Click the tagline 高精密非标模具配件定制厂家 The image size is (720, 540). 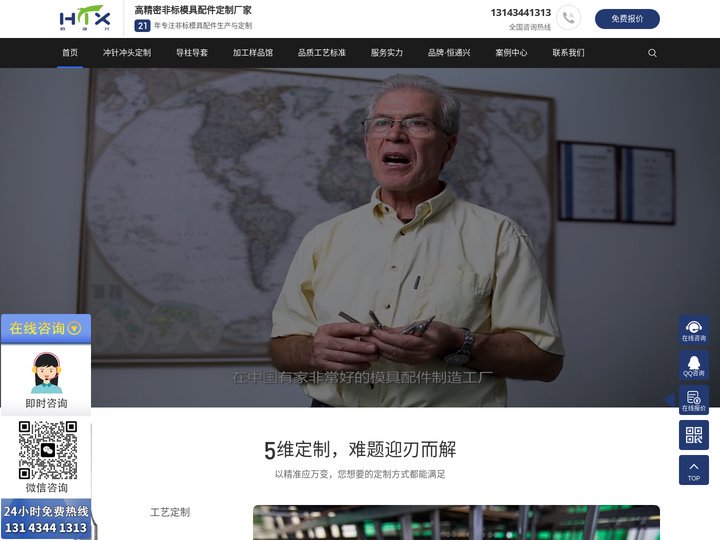click(193, 10)
